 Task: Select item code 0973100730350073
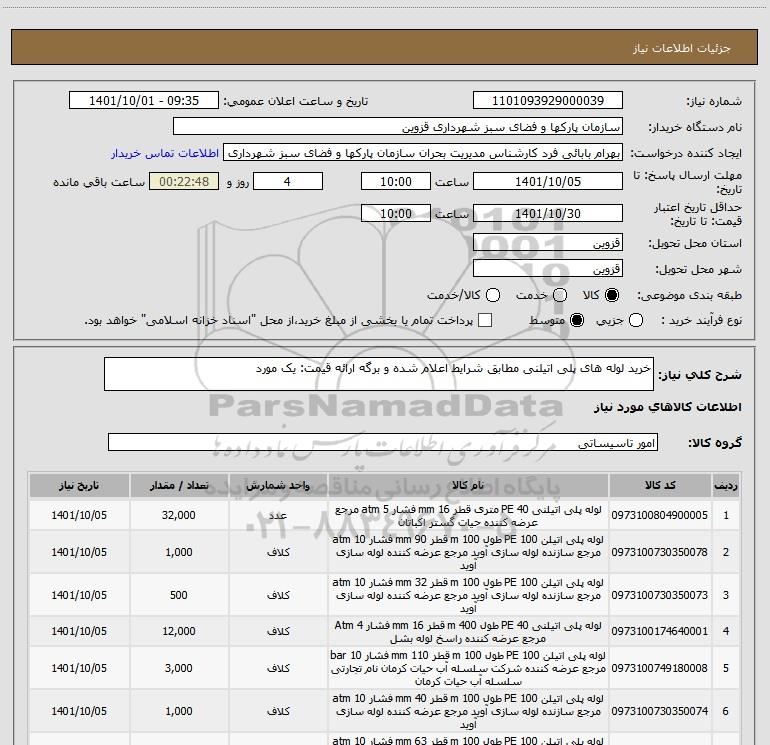point(660,595)
